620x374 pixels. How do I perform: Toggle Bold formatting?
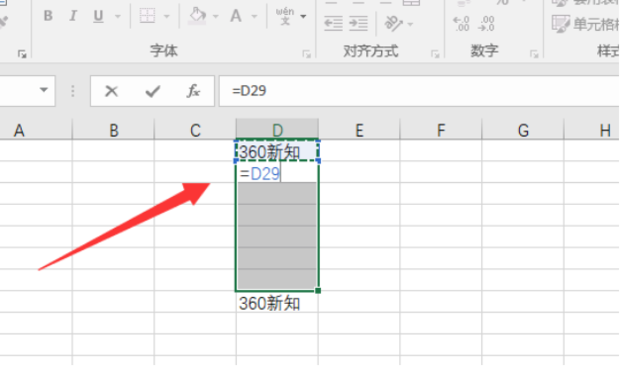[x=48, y=16]
